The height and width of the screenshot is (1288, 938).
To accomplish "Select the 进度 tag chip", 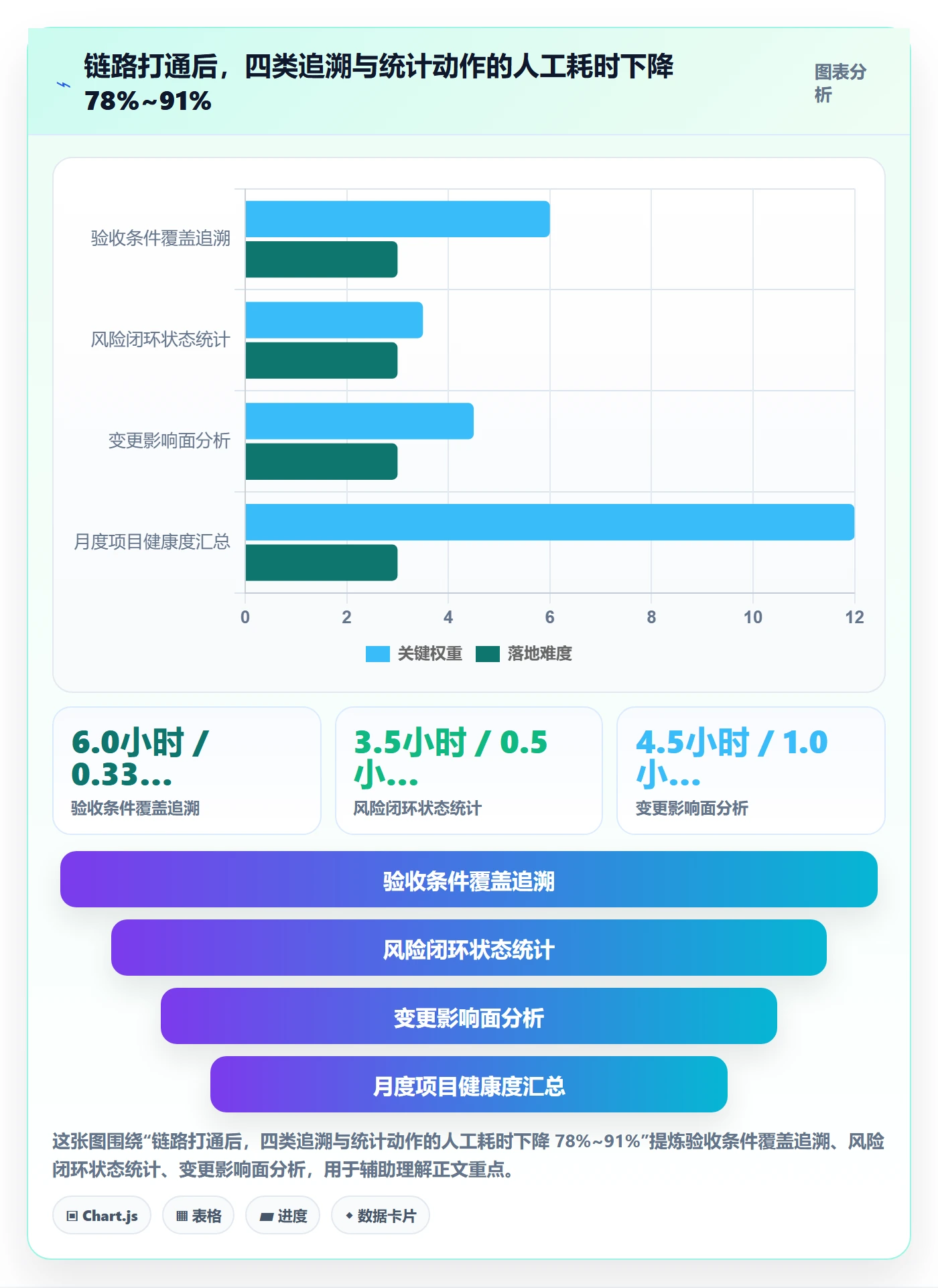I will [x=283, y=1216].
